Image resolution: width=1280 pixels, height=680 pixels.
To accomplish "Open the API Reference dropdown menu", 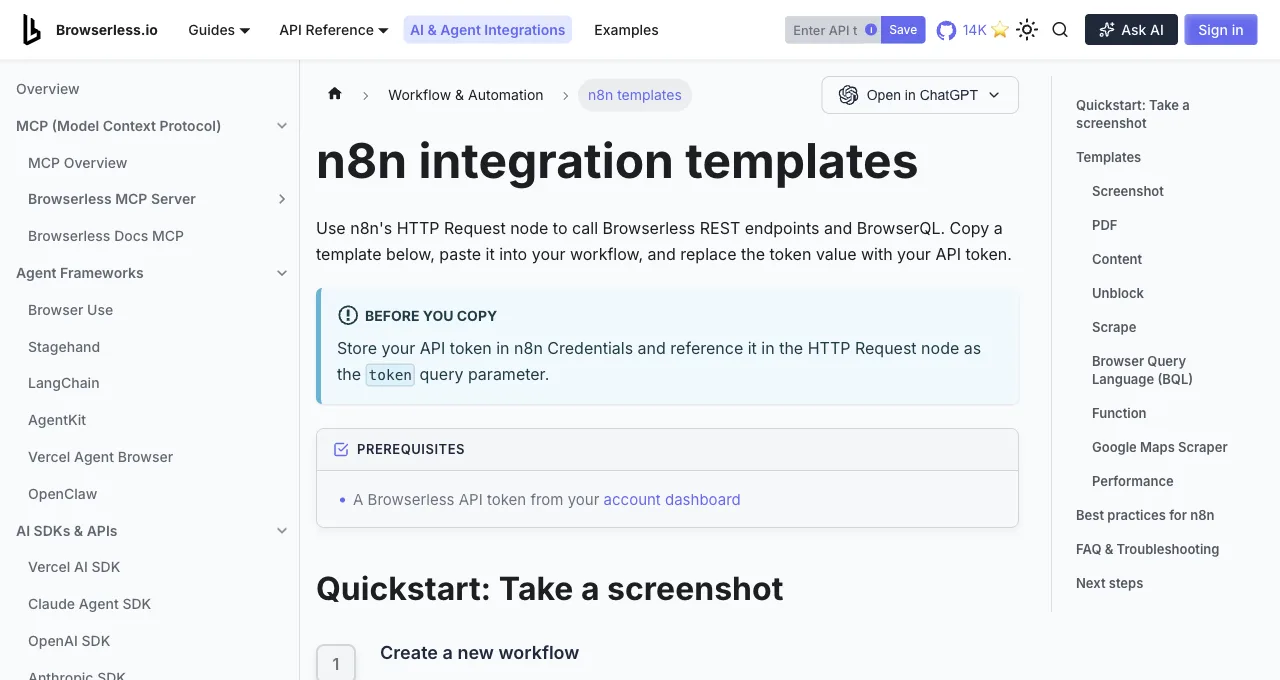I will (333, 30).
